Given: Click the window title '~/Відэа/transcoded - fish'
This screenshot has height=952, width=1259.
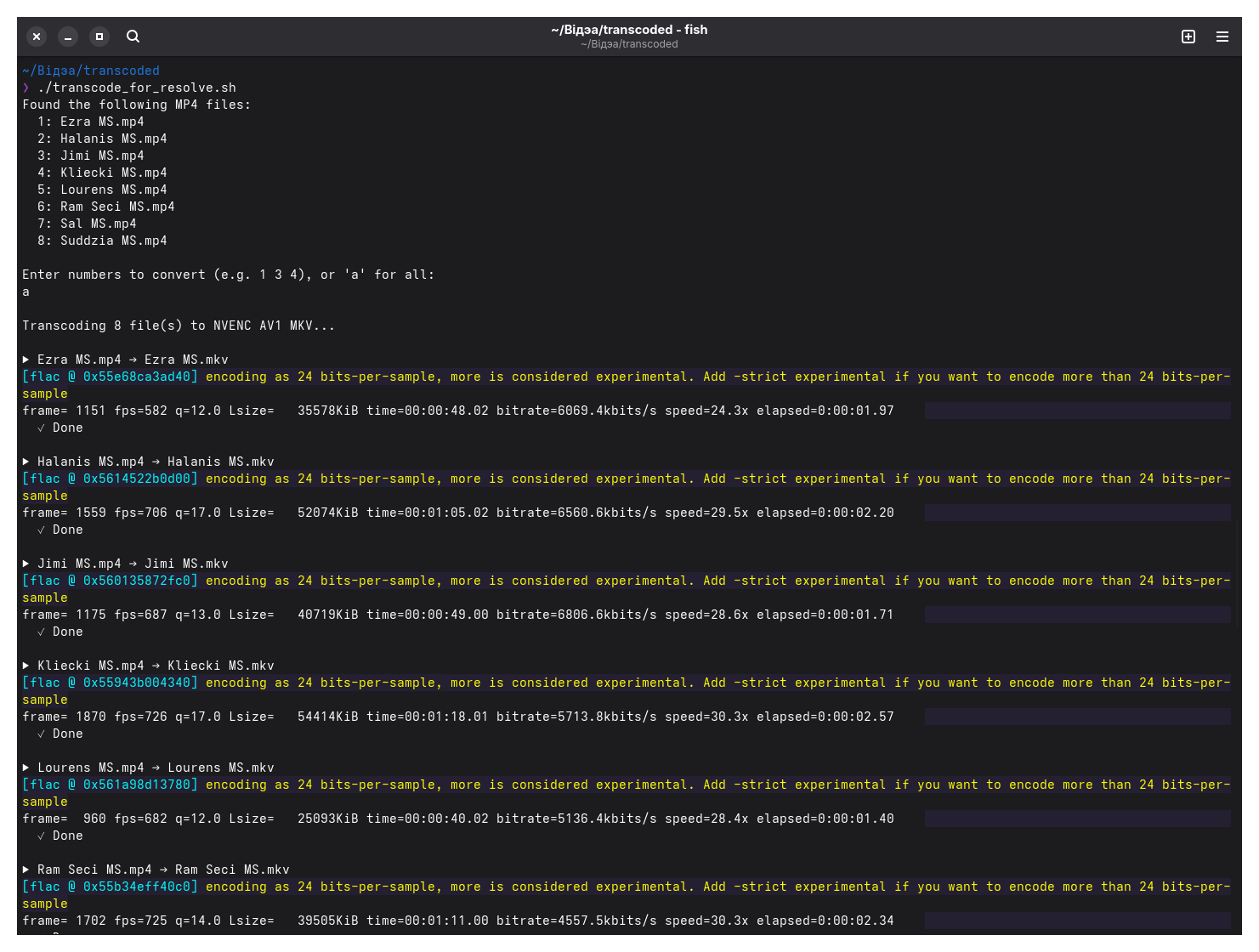Looking at the screenshot, I should tap(629, 30).
